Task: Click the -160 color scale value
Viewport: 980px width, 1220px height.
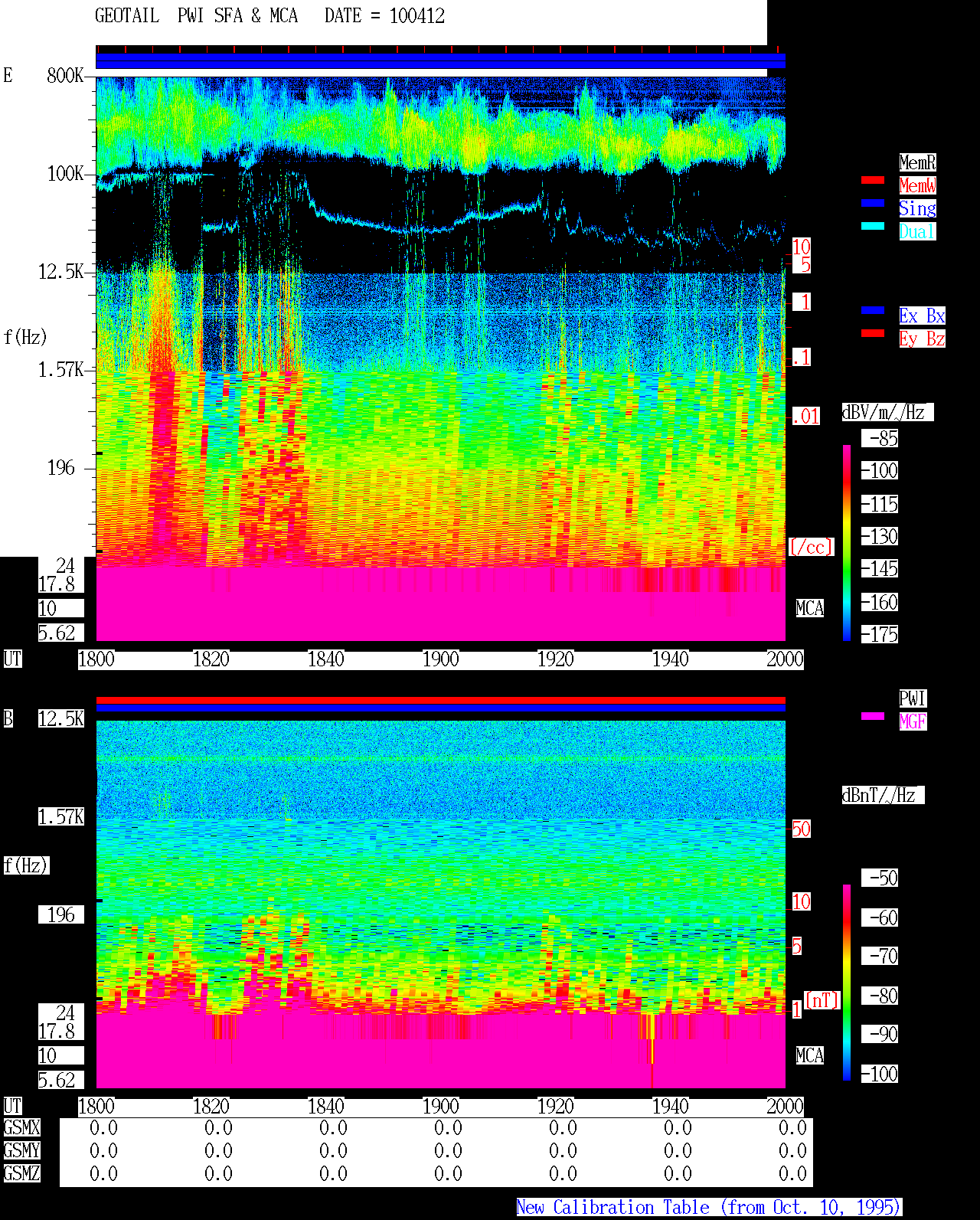Action: click(880, 602)
